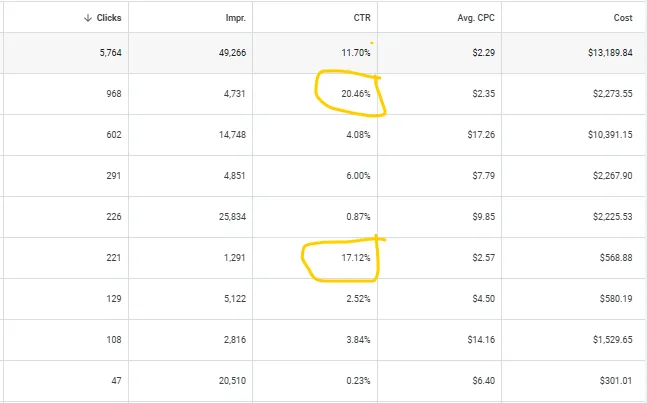This screenshot has width=647, height=403.
Task: Click the Avg. CPC column header
Action: pos(474,18)
